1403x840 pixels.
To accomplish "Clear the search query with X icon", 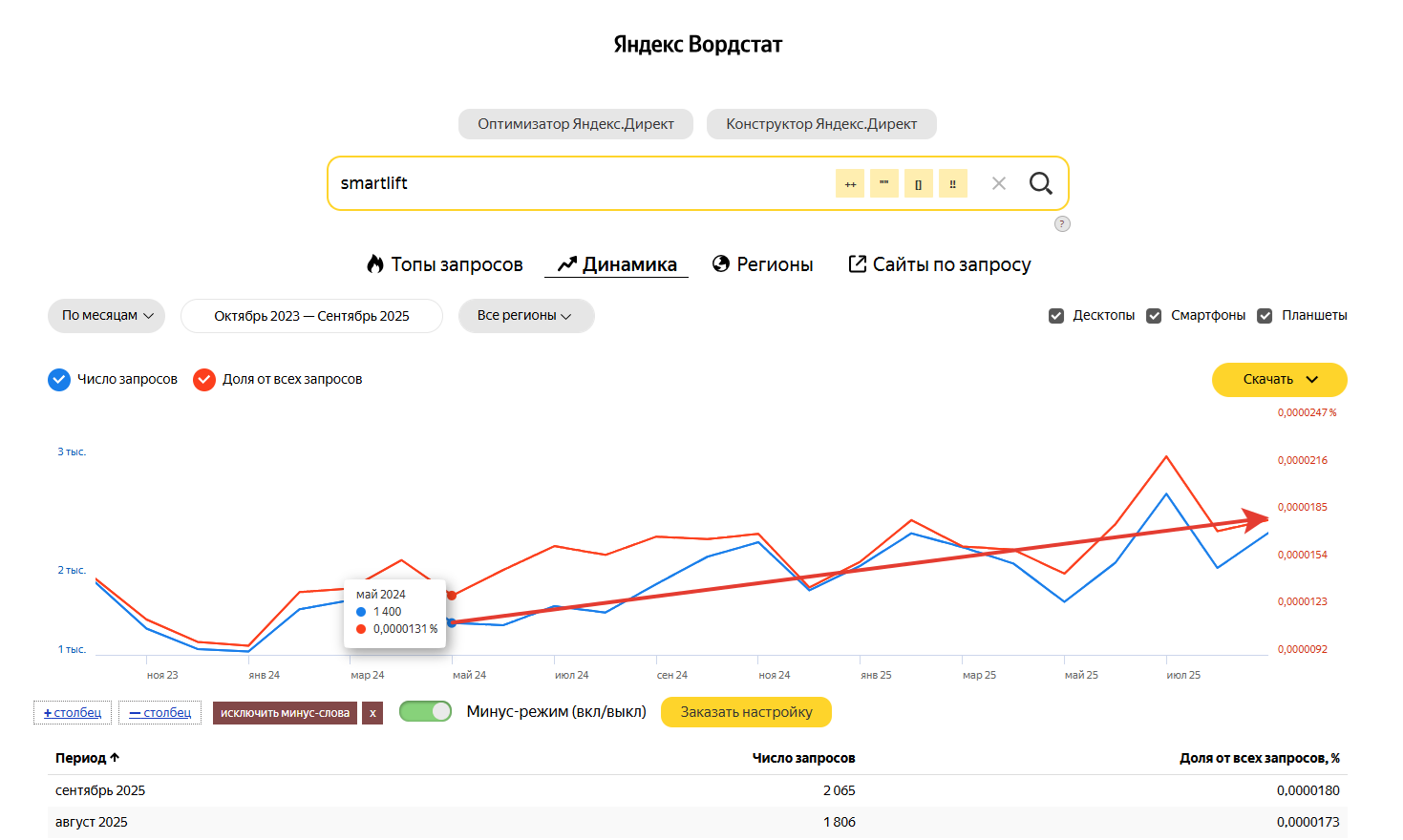I will pyautogui.click(x=998, y=183).
